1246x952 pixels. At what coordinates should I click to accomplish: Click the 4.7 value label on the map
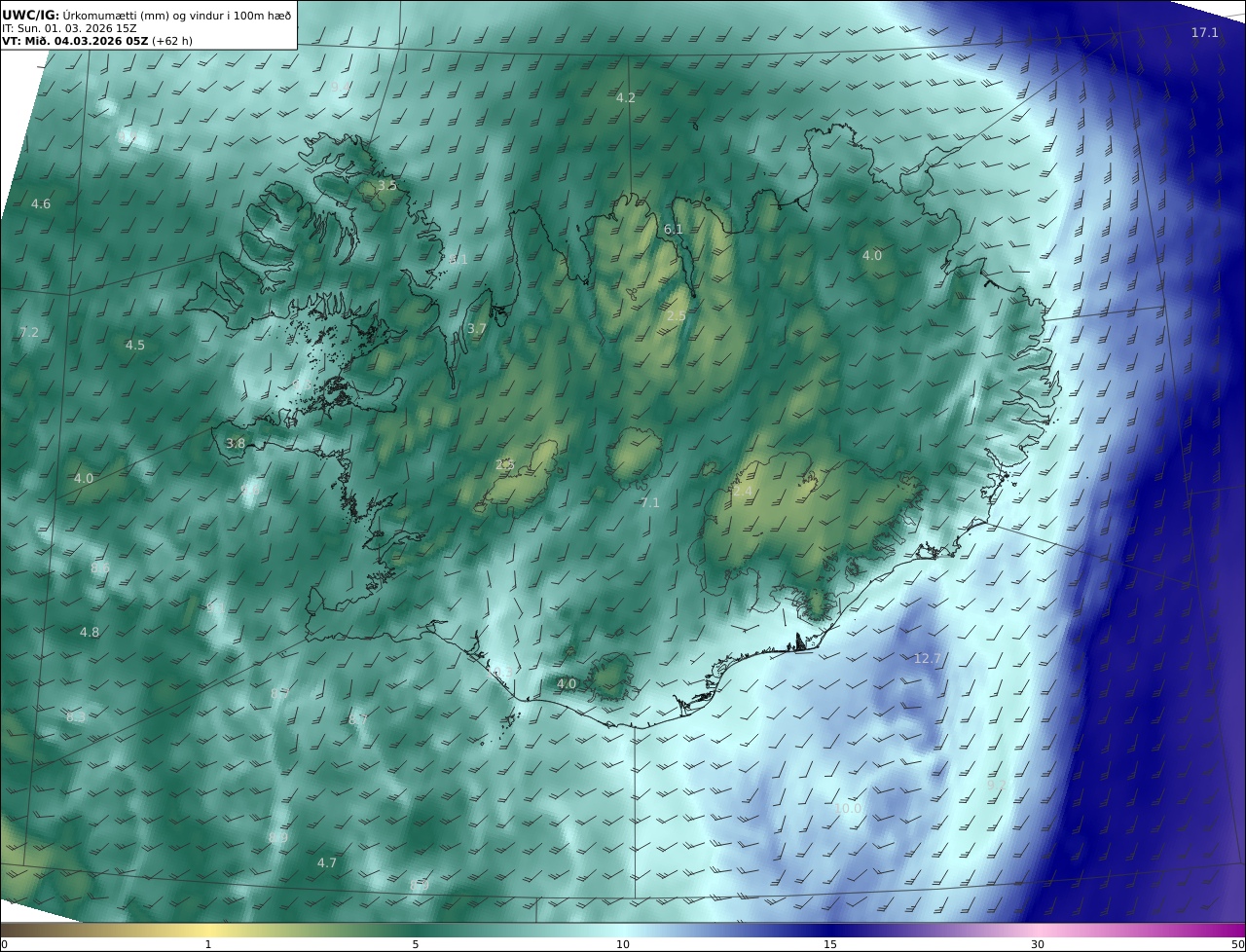(x=327, y=863)
